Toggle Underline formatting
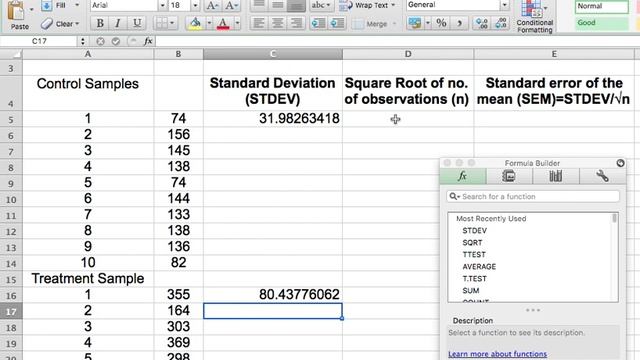 pos(137,23)
